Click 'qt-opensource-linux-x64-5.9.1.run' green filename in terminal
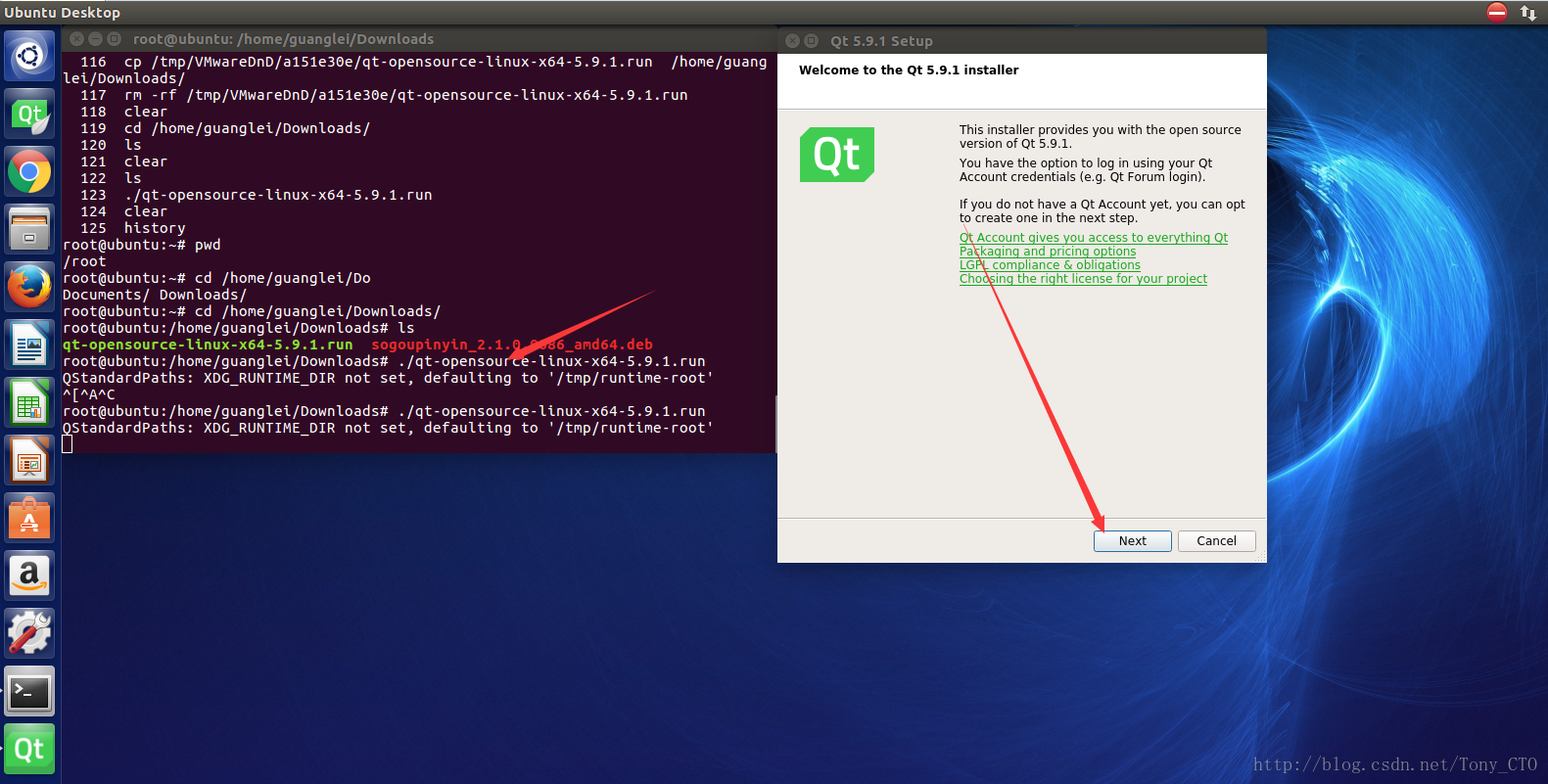1548x784 pixels. coord(208,345)
